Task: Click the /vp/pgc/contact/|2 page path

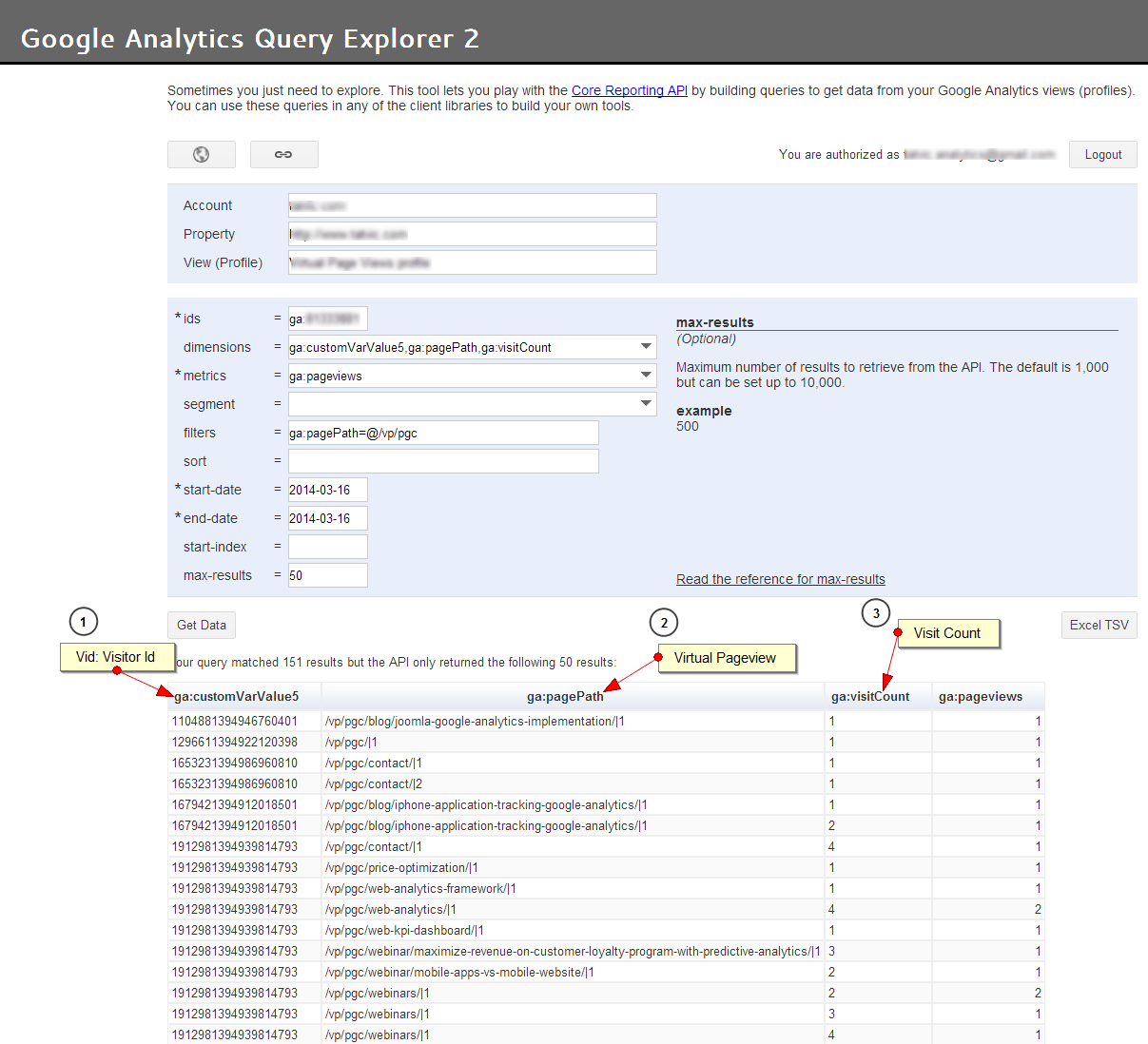Action: tap(374, 783)
